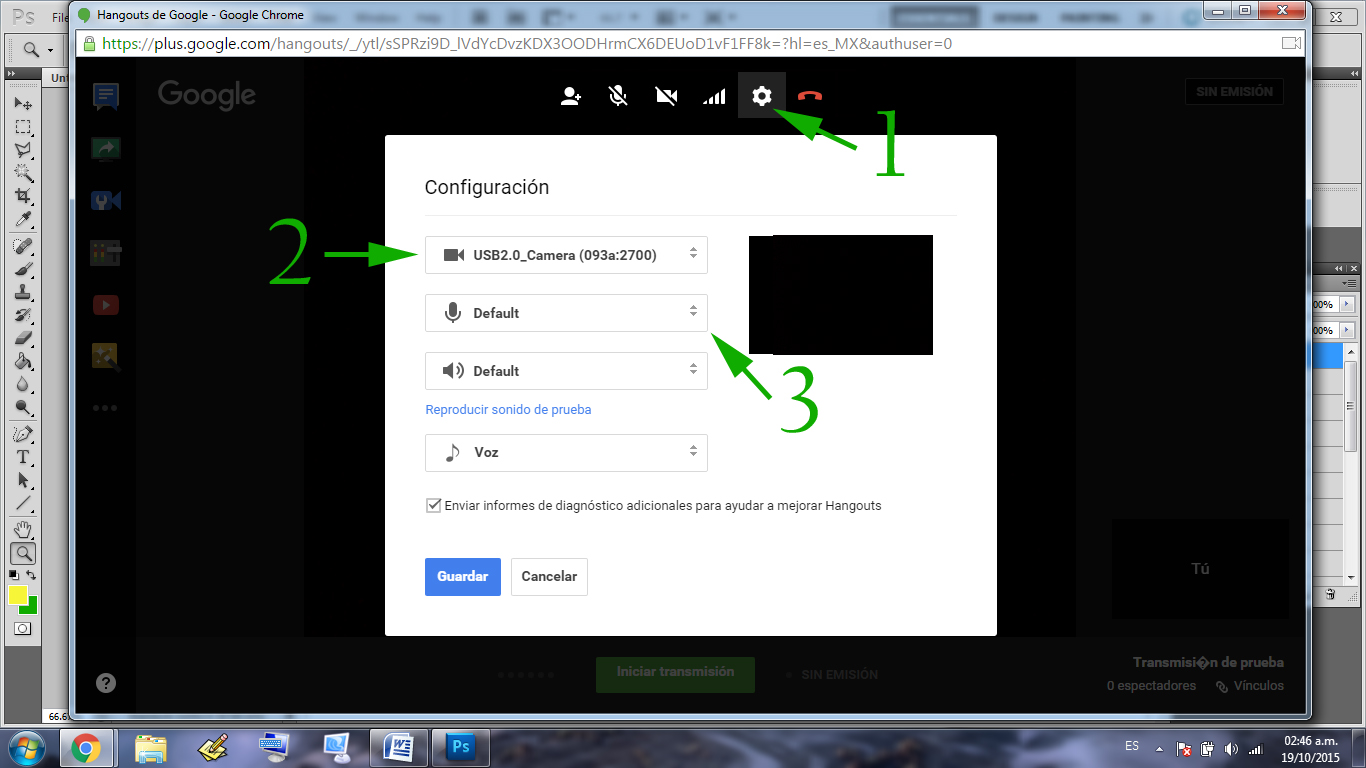Open the Hangouts control room sidebar icon
Screen dimensions: 1366x768
(106, 253)
